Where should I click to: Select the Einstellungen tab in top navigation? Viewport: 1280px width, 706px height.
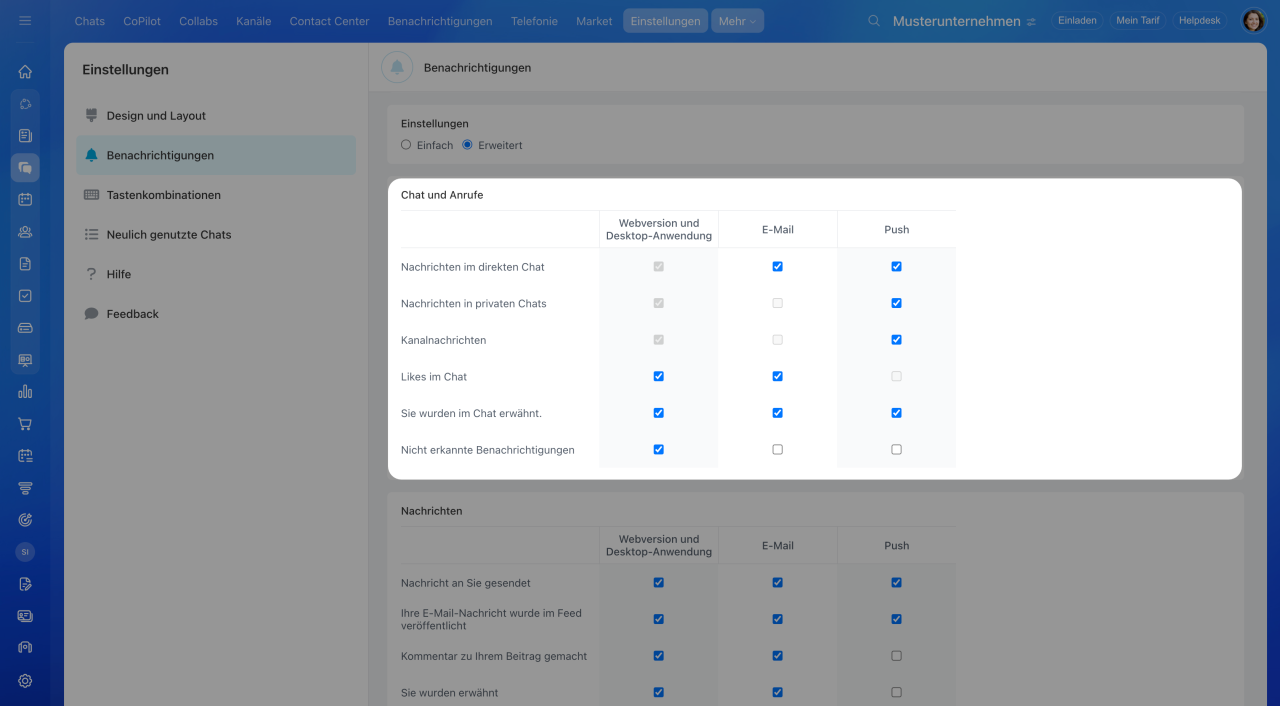click(665, 21)
